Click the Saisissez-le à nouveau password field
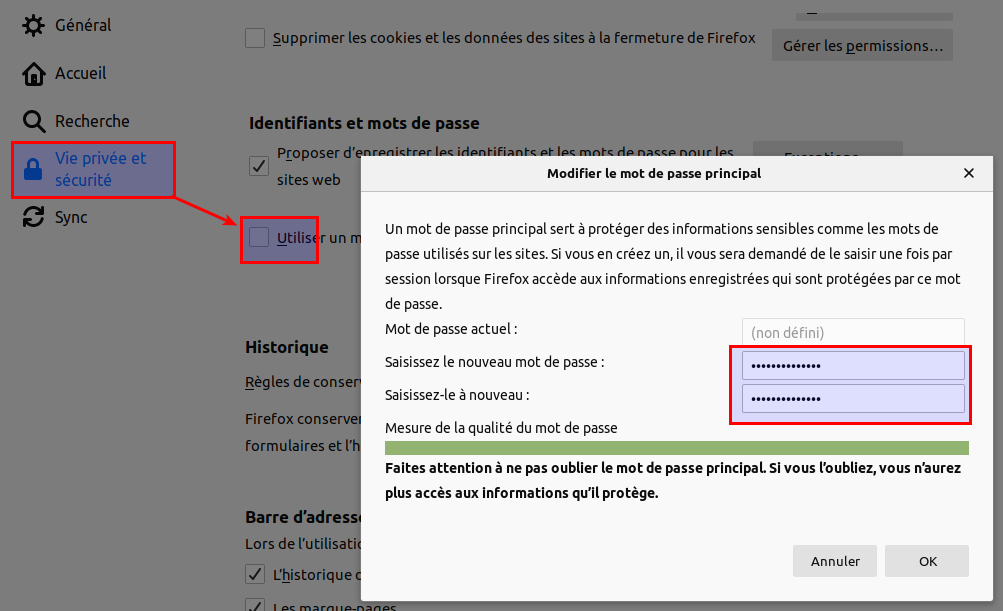Image resolution: width=1003 pixels, height=611 pixels. 852,399
